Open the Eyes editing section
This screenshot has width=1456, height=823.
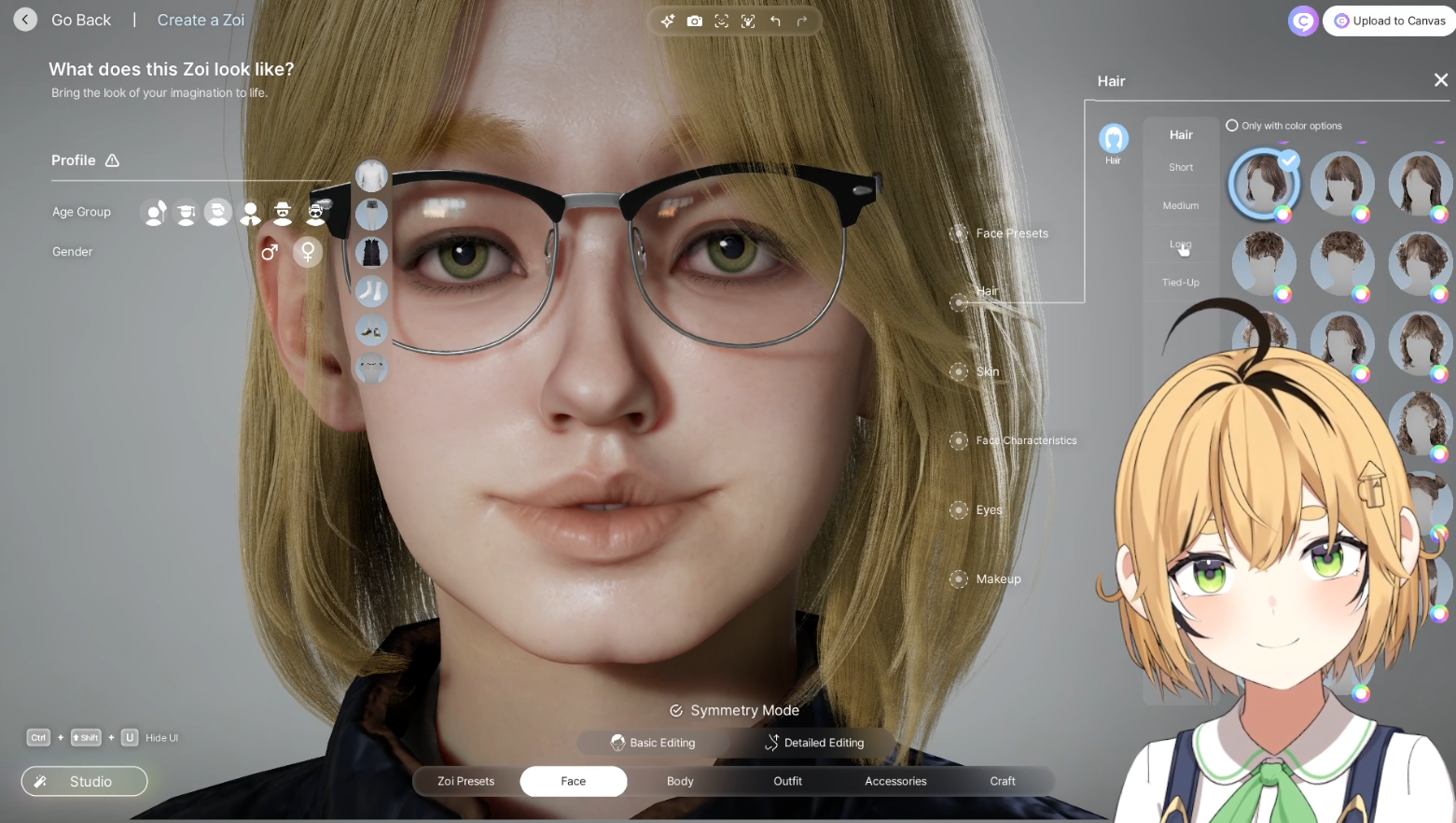coord(959,509)
